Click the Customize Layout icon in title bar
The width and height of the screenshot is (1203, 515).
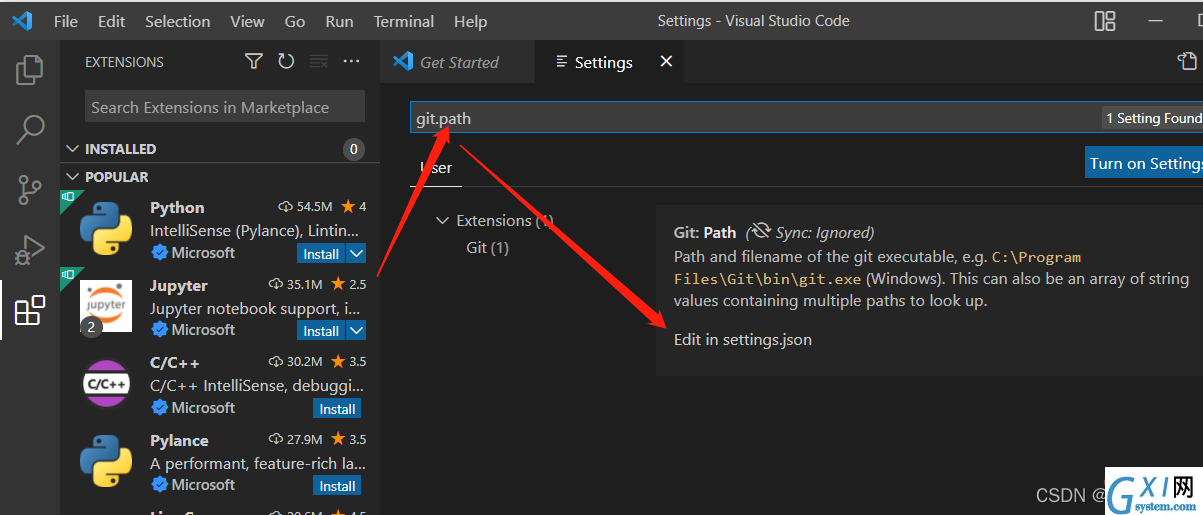[x=1105, y=21]
